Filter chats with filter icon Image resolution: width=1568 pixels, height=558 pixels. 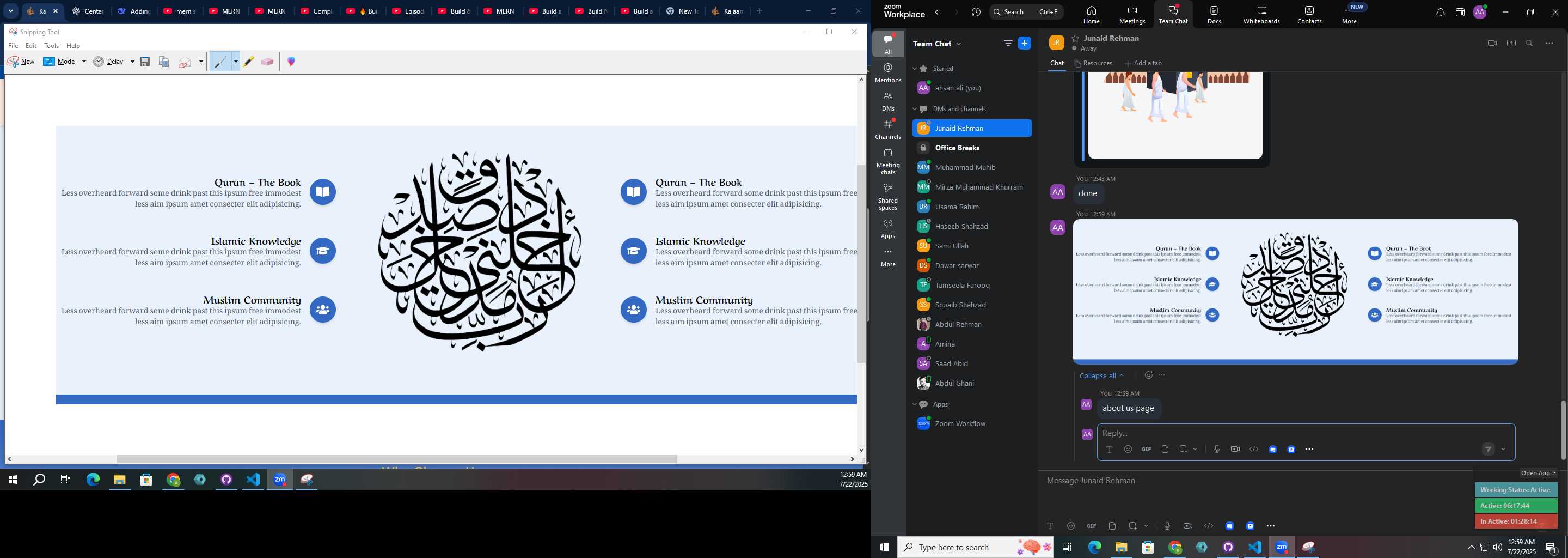1007,43
